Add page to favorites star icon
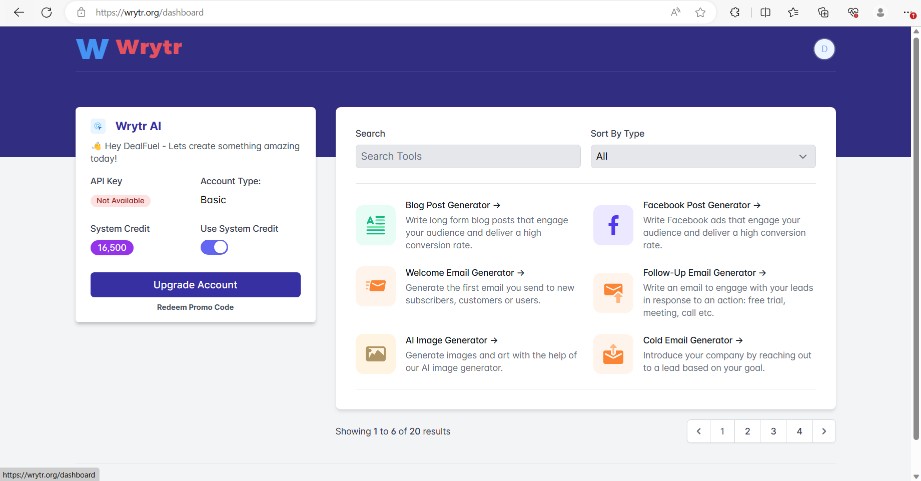The image size is (921, 481). [700, 12]
